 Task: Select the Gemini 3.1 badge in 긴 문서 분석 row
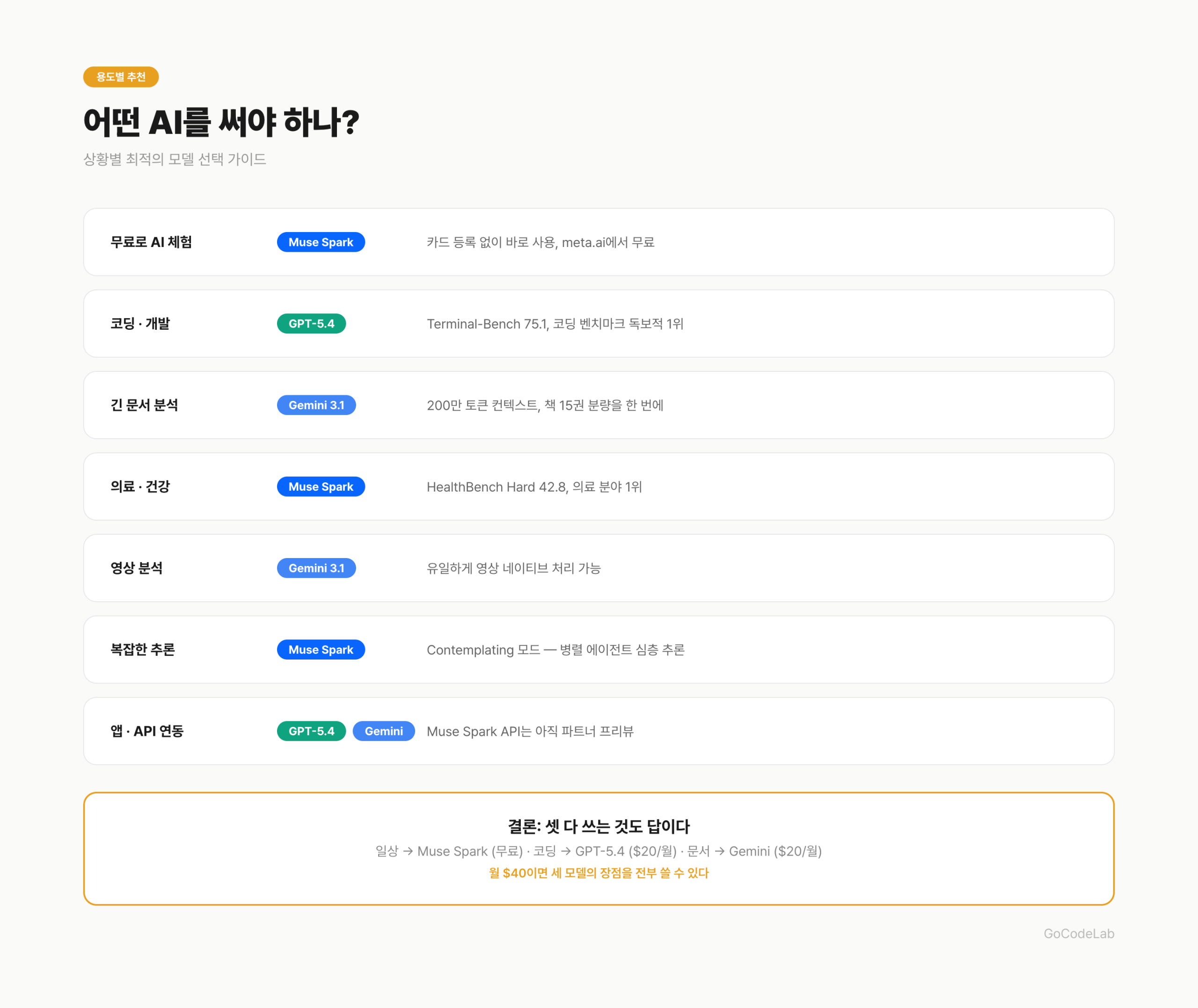coord(316,405)
